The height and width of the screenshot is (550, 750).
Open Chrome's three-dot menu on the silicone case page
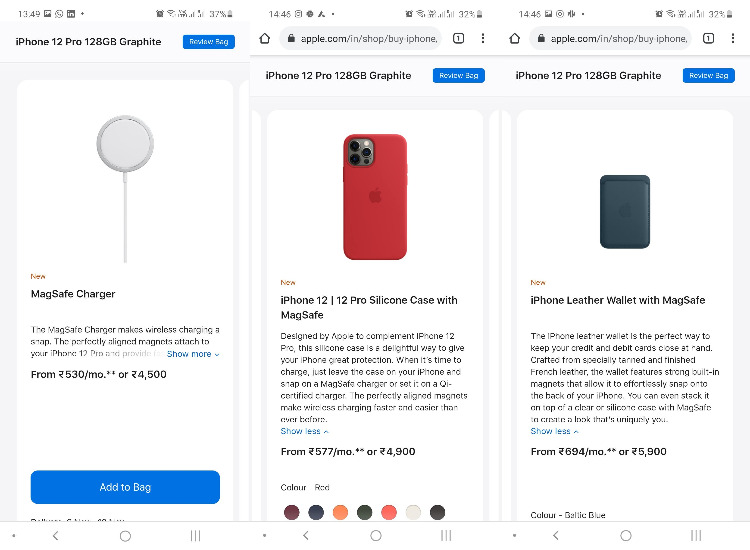point(483,38)
